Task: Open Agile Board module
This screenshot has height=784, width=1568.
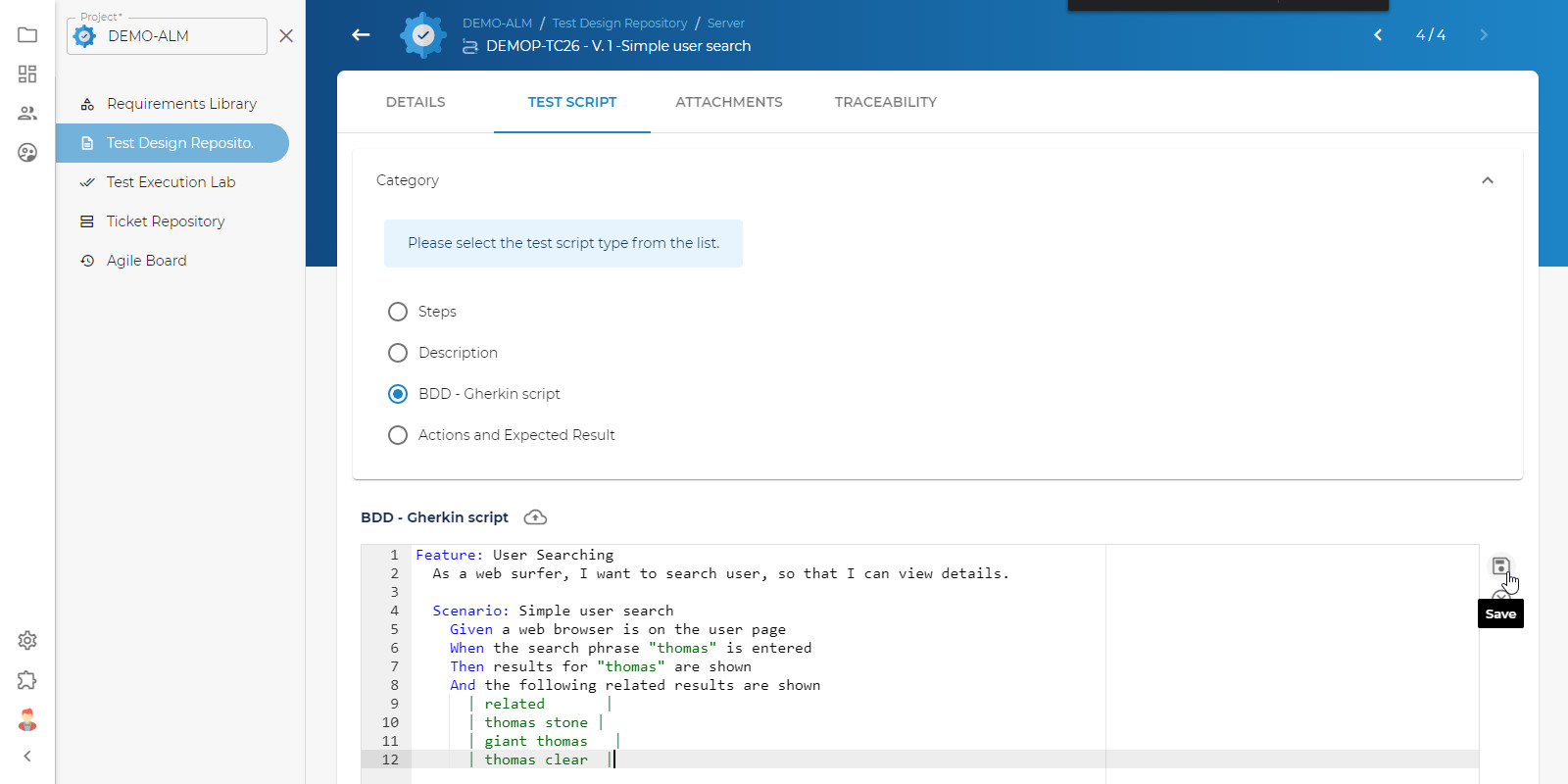Action: coord(172,261)
